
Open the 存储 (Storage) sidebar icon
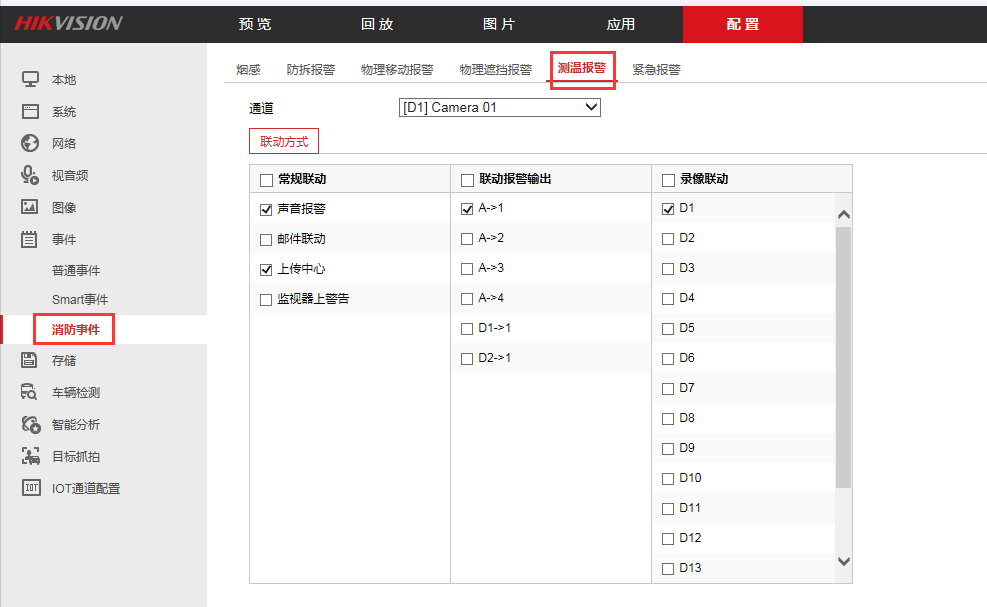[x=28, y=360]
